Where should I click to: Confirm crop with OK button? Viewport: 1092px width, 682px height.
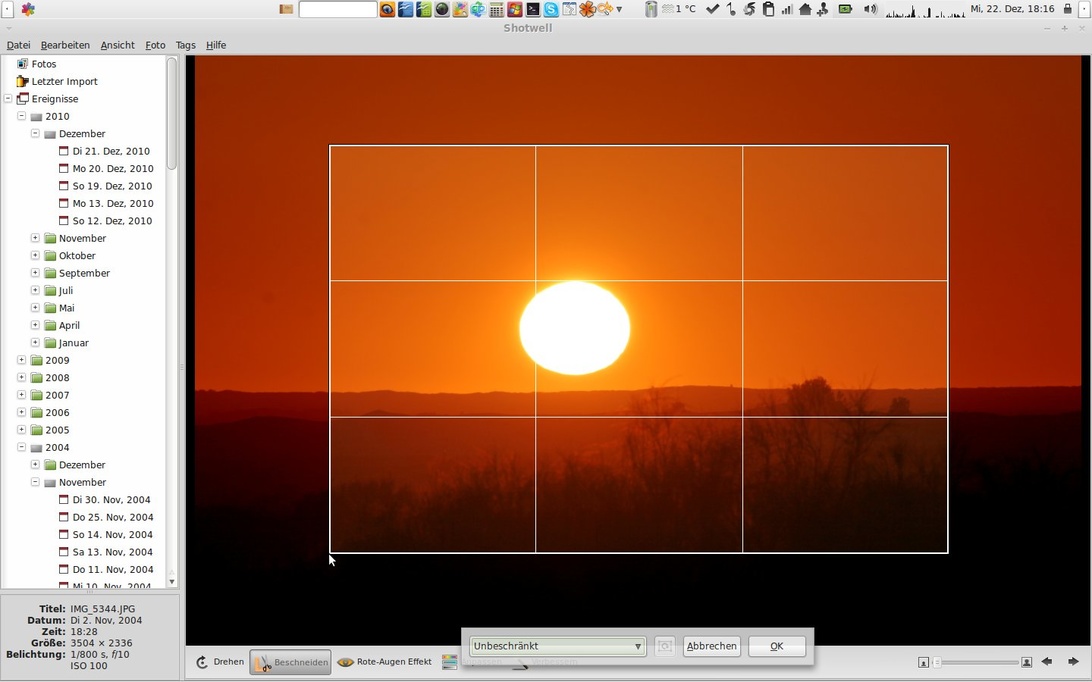776,647
